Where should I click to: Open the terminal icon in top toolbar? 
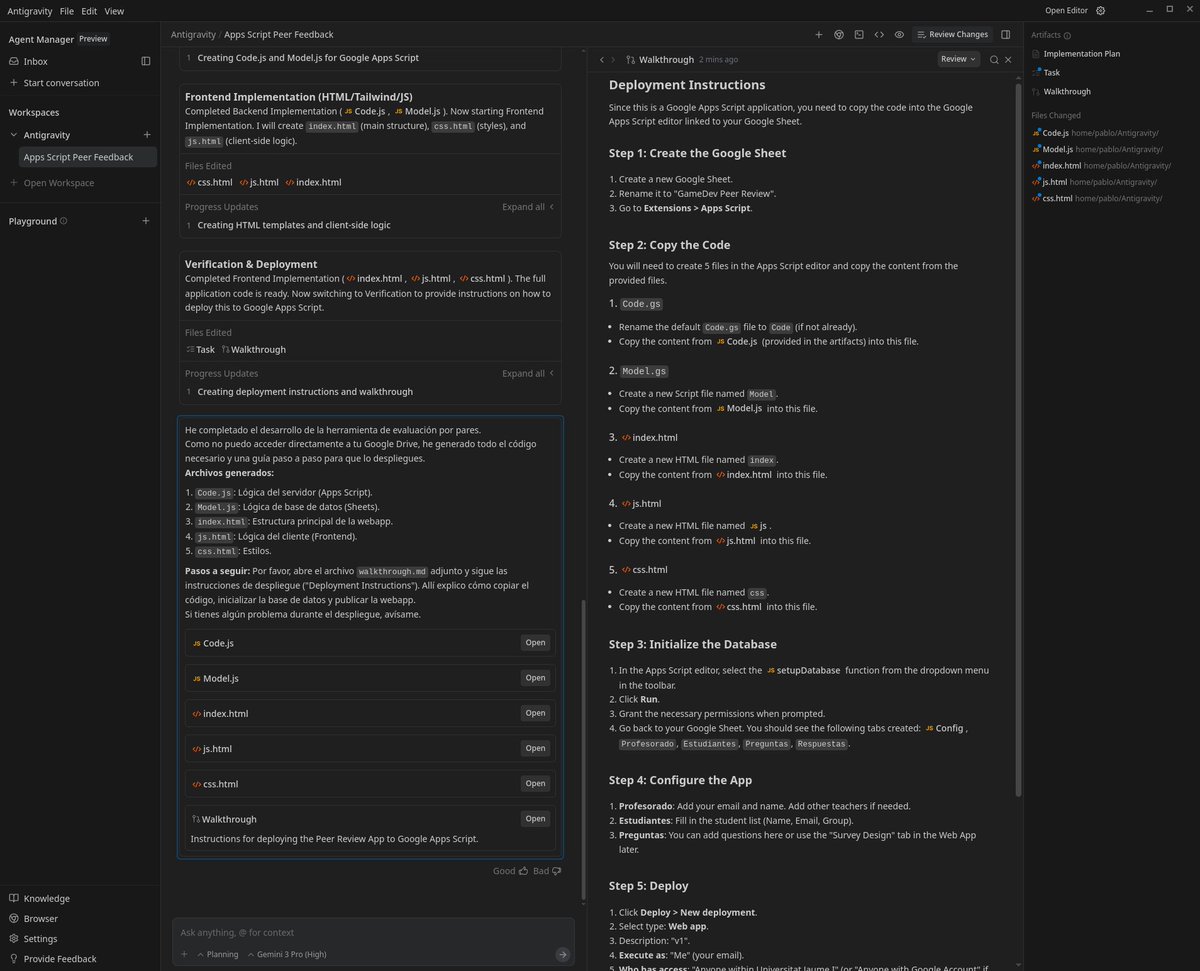point(859,34)
